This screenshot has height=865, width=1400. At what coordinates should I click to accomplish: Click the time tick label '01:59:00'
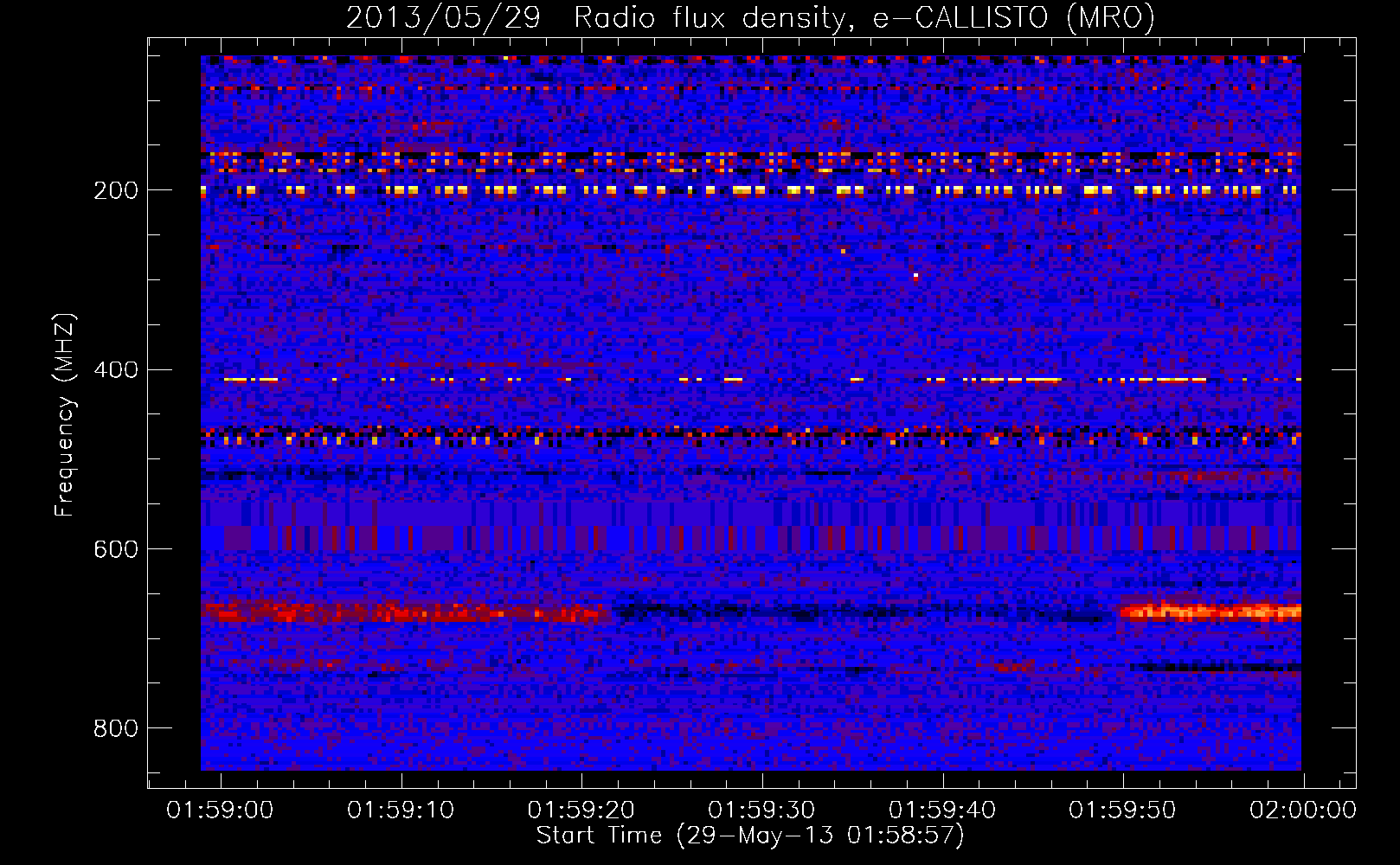(220, 811)
